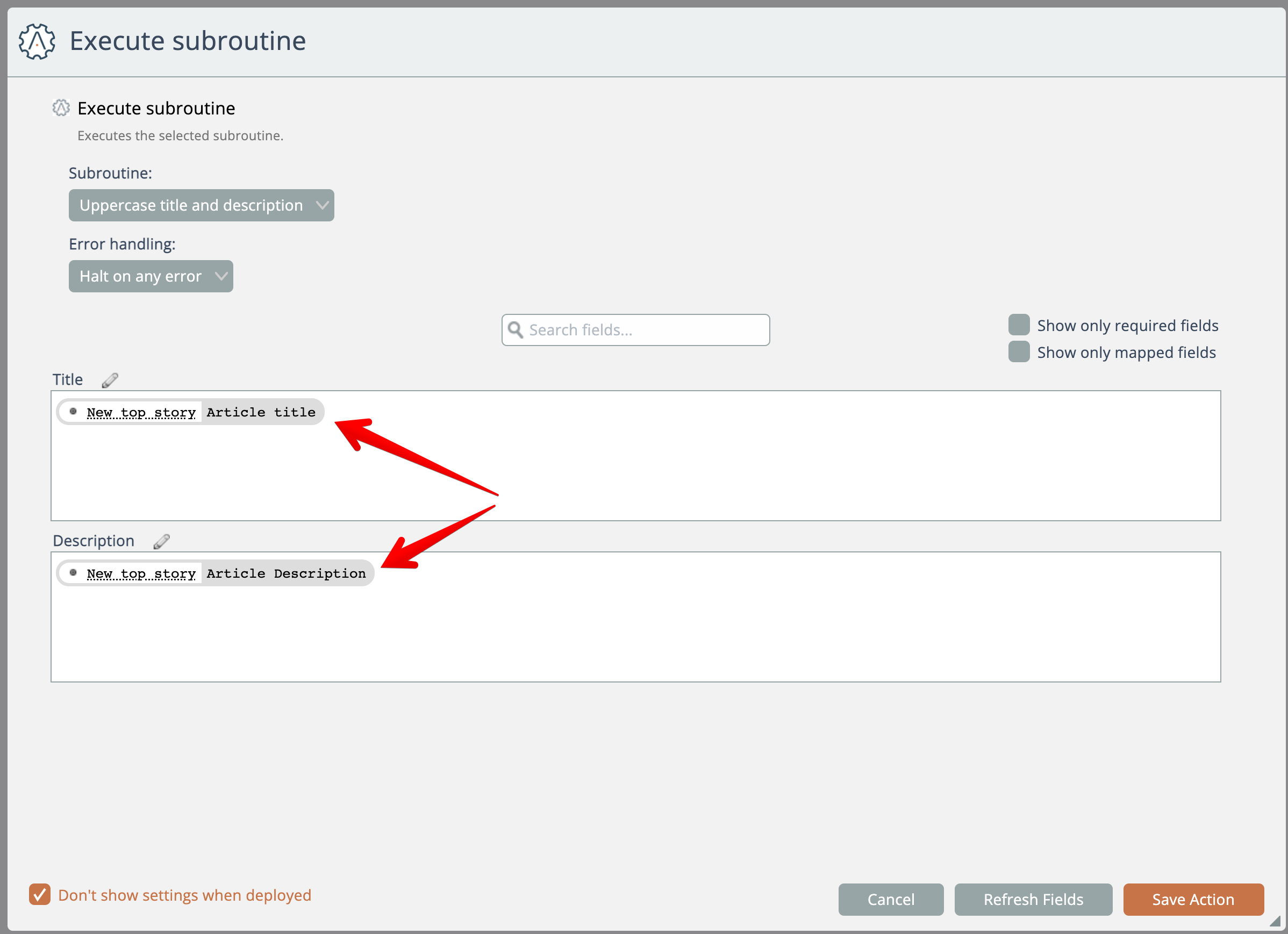Click the New top story link in Title
The height and width of the screenshot is (934, 1288).
coord(141,412)
